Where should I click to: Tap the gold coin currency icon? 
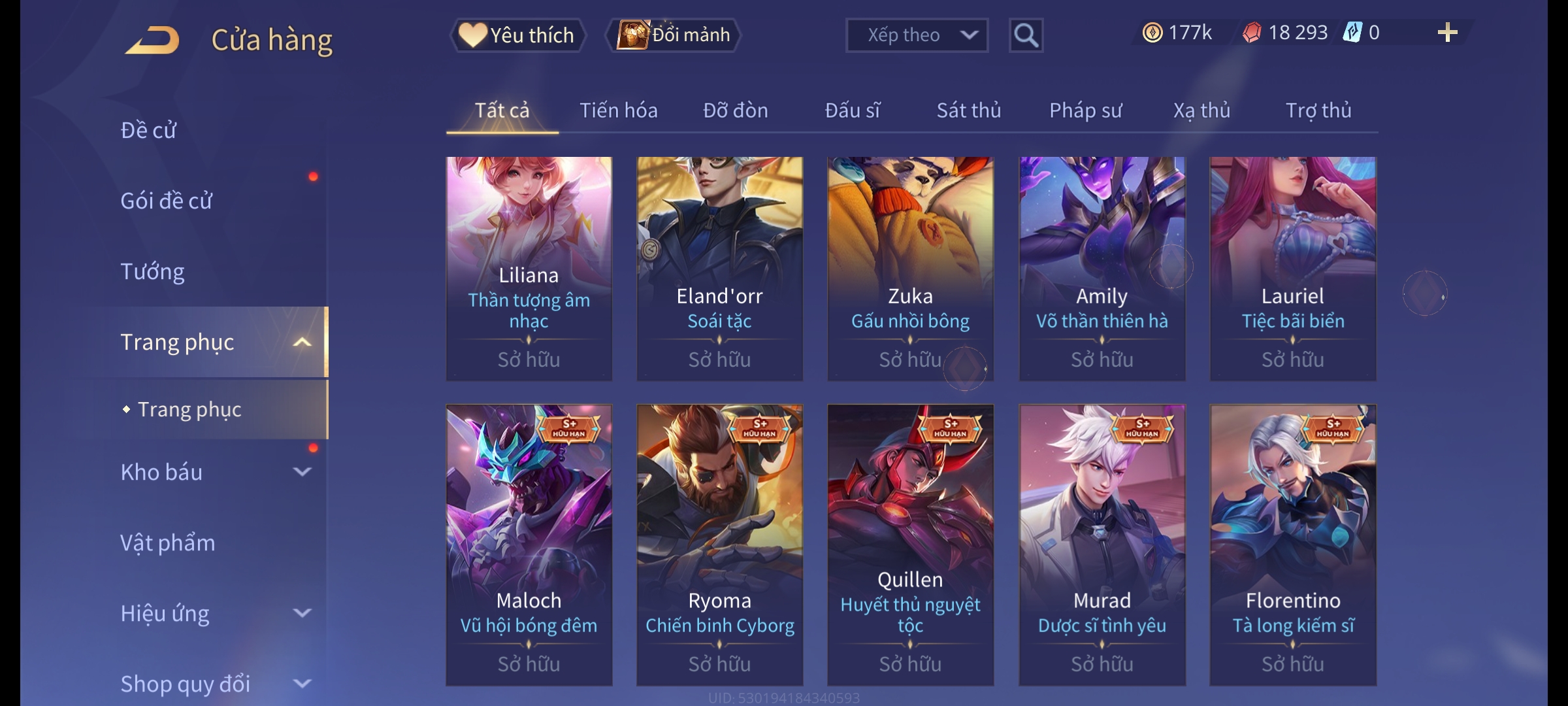point(1152,33)
